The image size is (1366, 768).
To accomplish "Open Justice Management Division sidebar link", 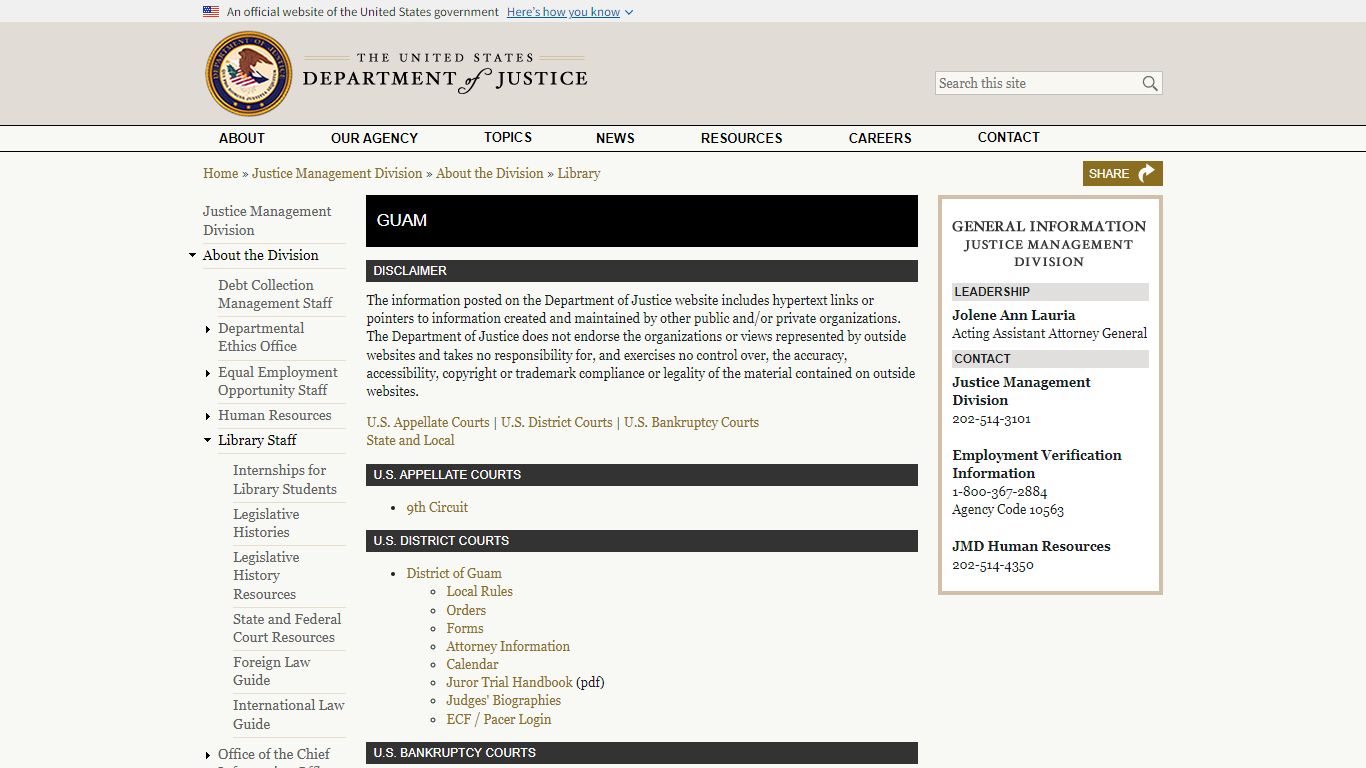I will [x=267, y=220].
